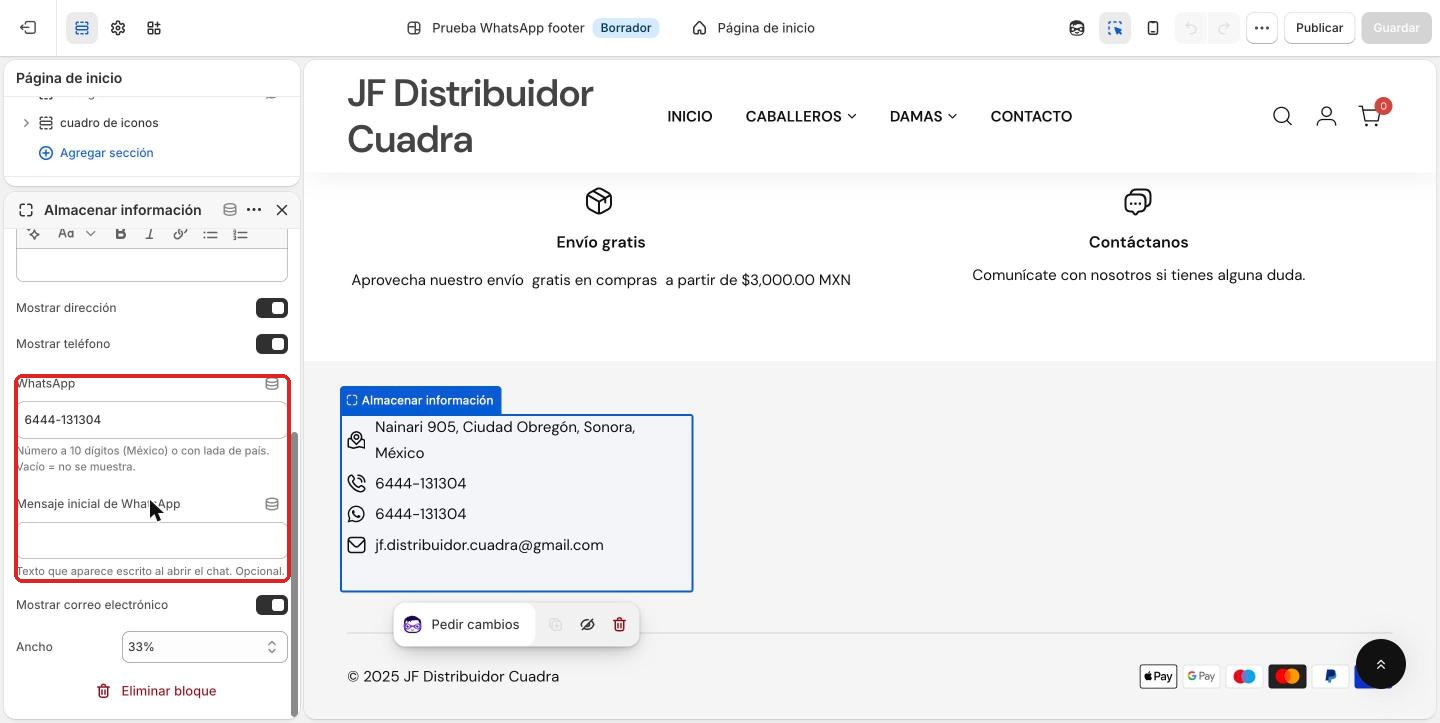The image size is (1440, 723).
Task: Turn off the 'Mostrar teléfono' switch
Action: click(272, 344)
